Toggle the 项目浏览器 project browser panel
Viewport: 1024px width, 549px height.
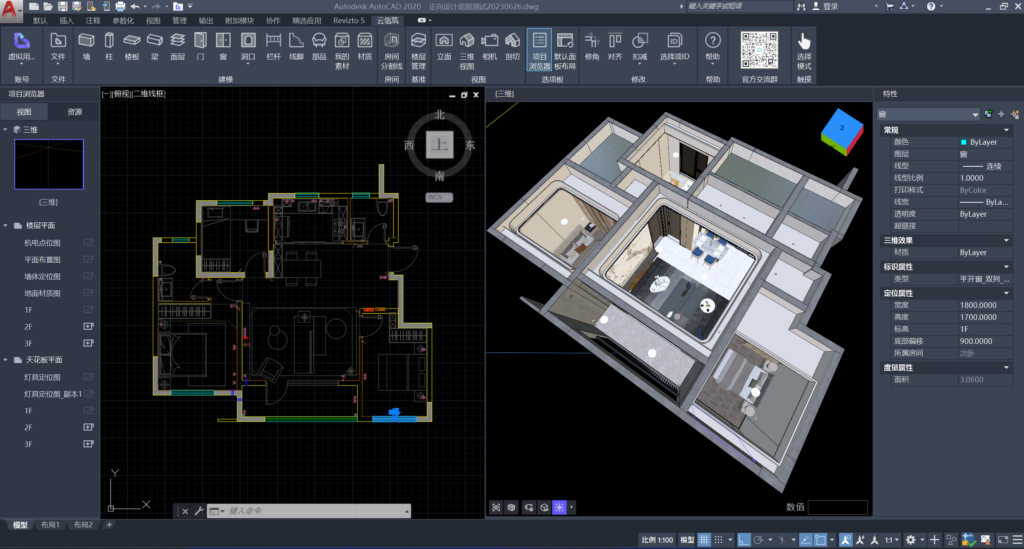[x=539, y=46]
